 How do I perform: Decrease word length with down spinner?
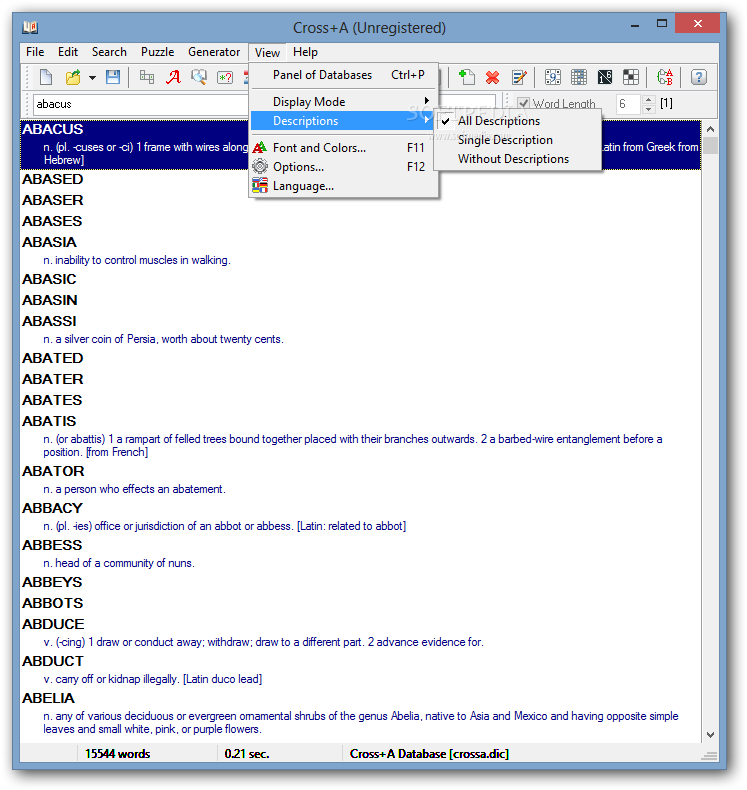pos(649,109)
